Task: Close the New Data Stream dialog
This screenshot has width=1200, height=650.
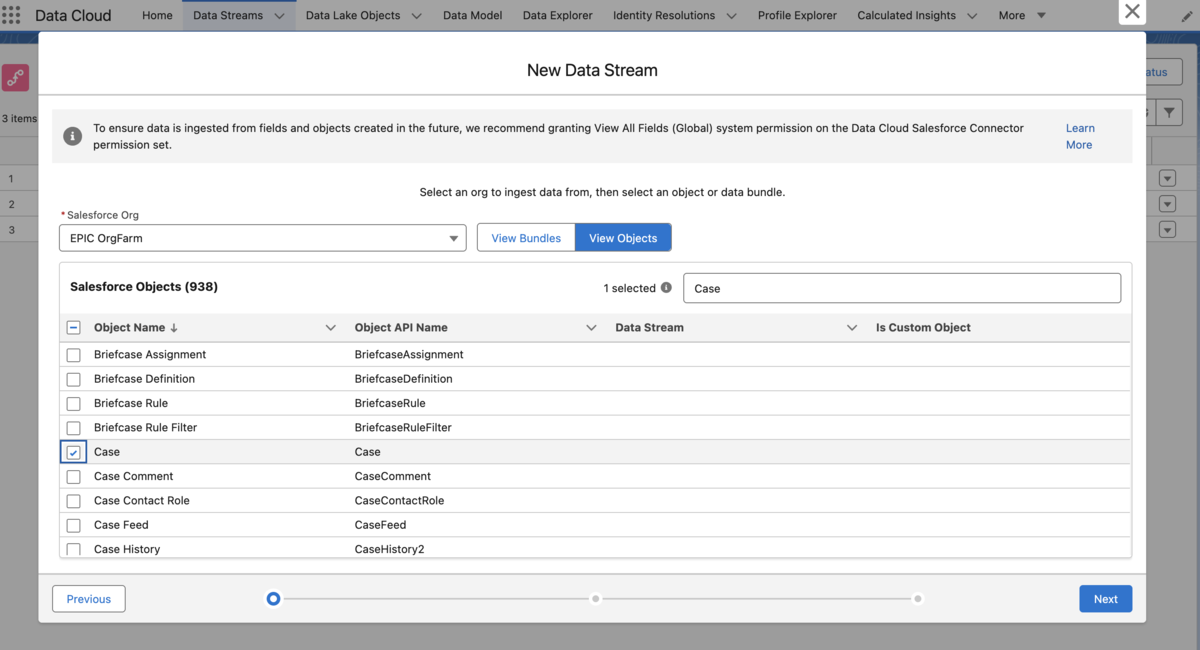Action: (x=1132, y=11)
